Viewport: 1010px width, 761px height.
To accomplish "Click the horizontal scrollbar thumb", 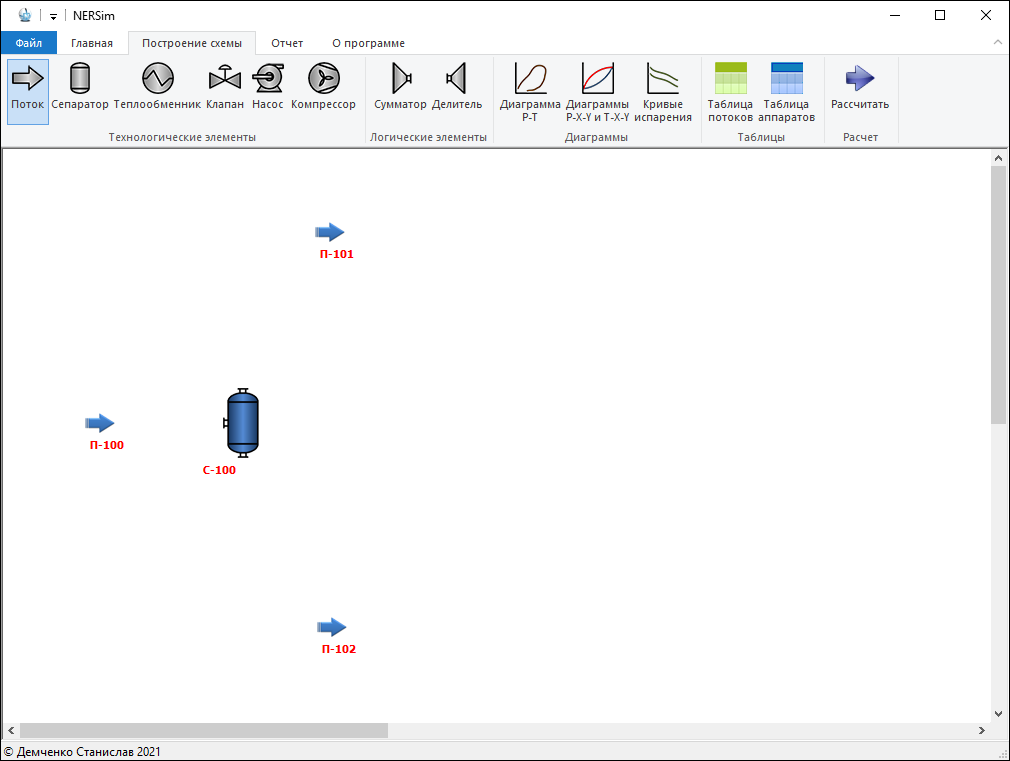I will 204,730.
